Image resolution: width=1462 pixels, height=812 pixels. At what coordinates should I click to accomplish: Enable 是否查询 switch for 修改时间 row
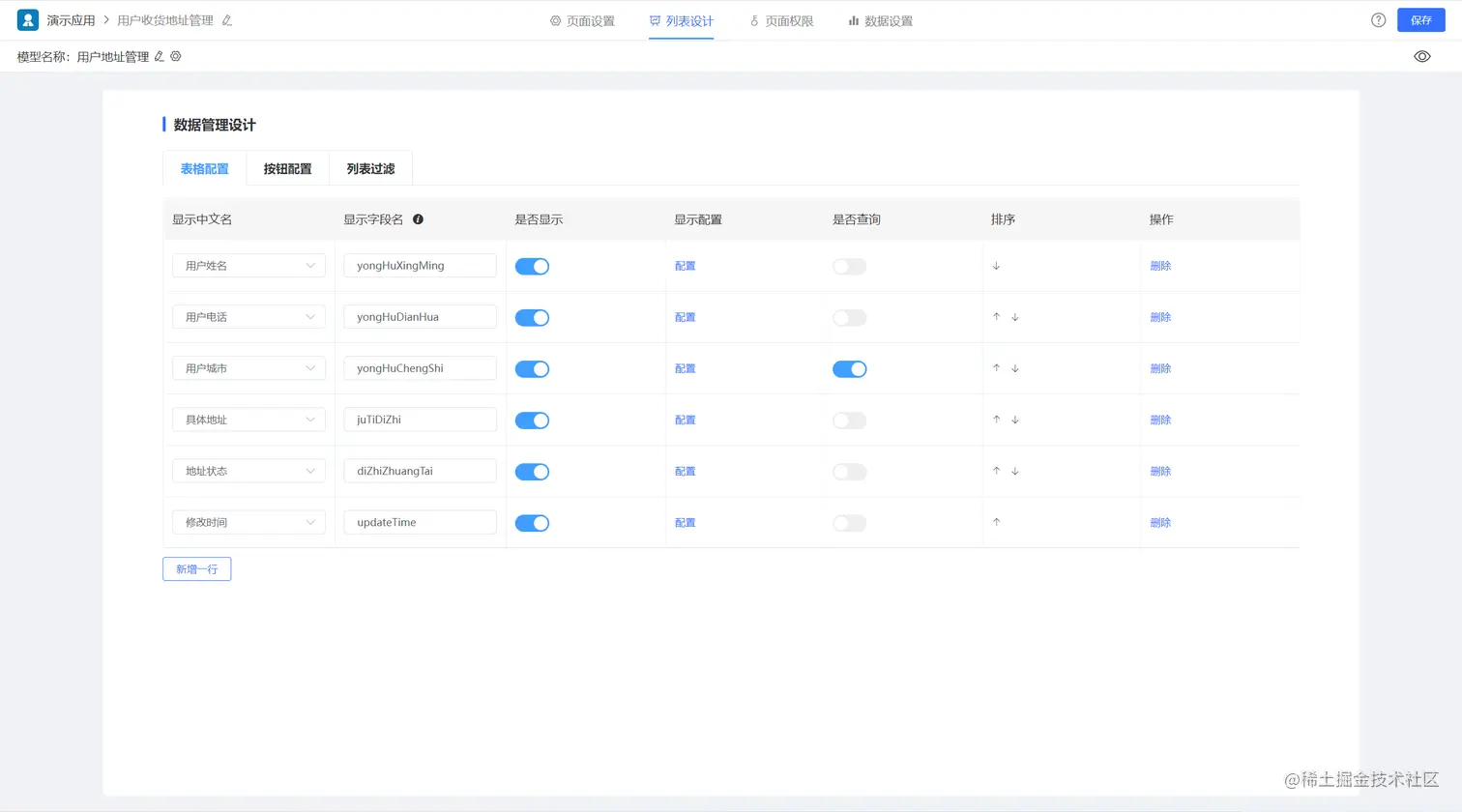click(x=850, y=523)
